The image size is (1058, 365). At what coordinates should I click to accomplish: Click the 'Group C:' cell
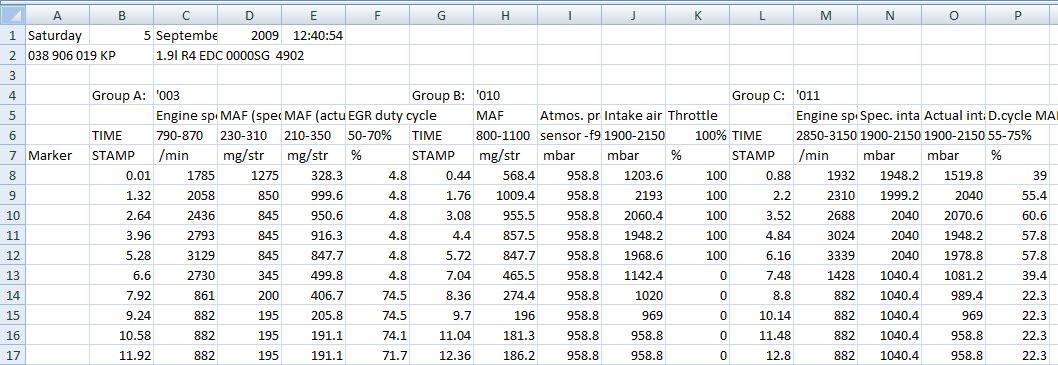761,96
